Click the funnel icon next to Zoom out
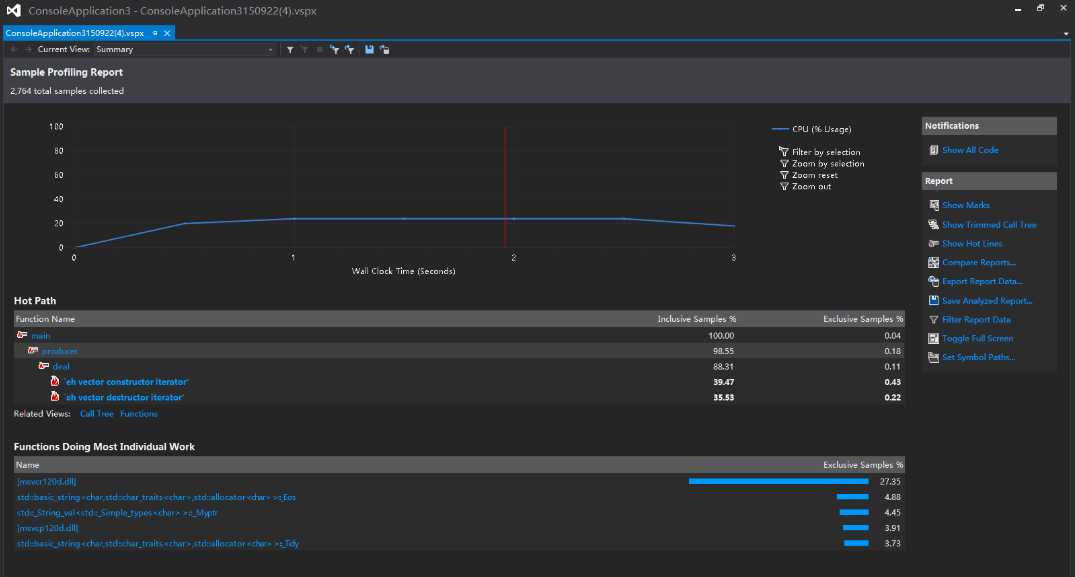 point(784,186)
